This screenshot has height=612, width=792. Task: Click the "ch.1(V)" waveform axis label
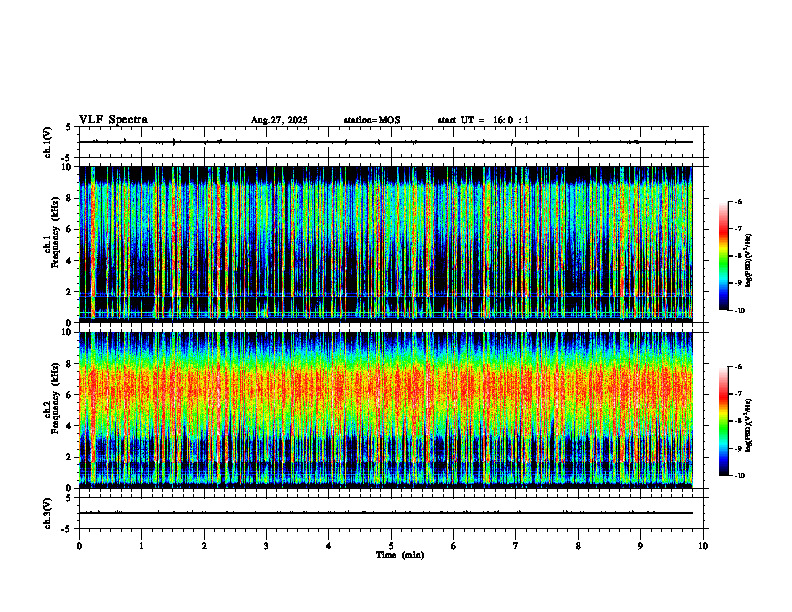pyautogui.click(x=48, y=142)
